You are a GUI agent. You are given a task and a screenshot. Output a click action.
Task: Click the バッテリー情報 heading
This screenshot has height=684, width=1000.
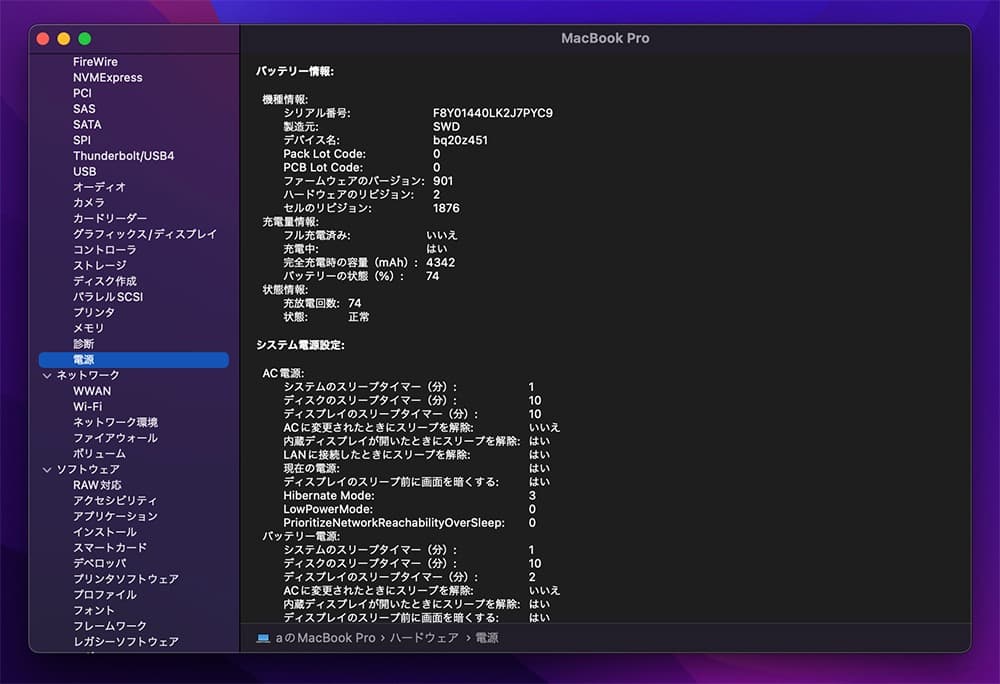295,71
